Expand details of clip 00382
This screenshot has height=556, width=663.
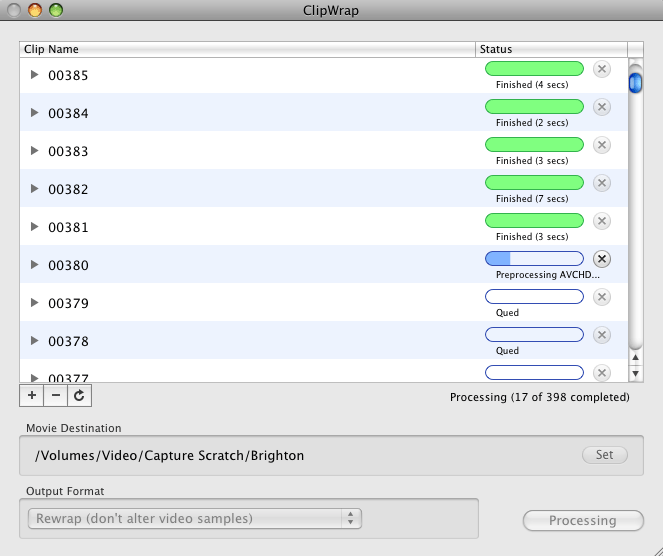(34, 189)
